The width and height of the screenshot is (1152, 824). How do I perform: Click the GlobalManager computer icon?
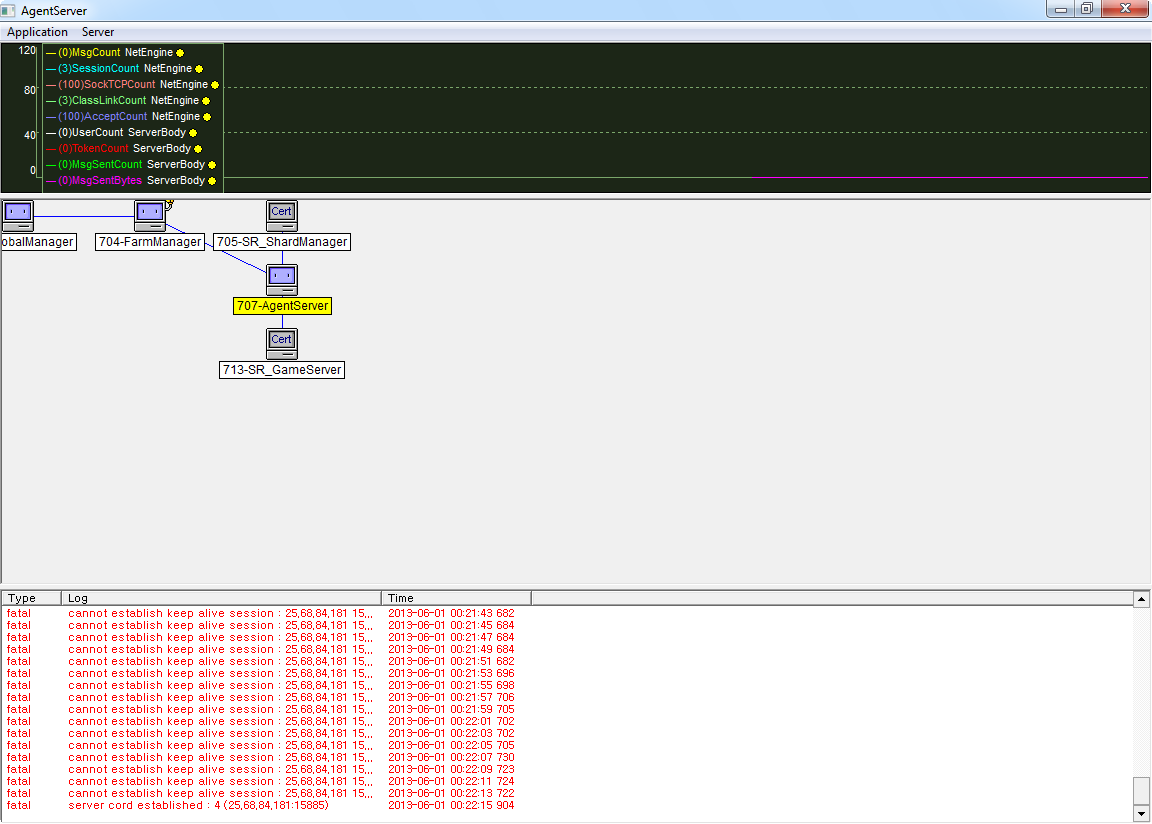17,215
